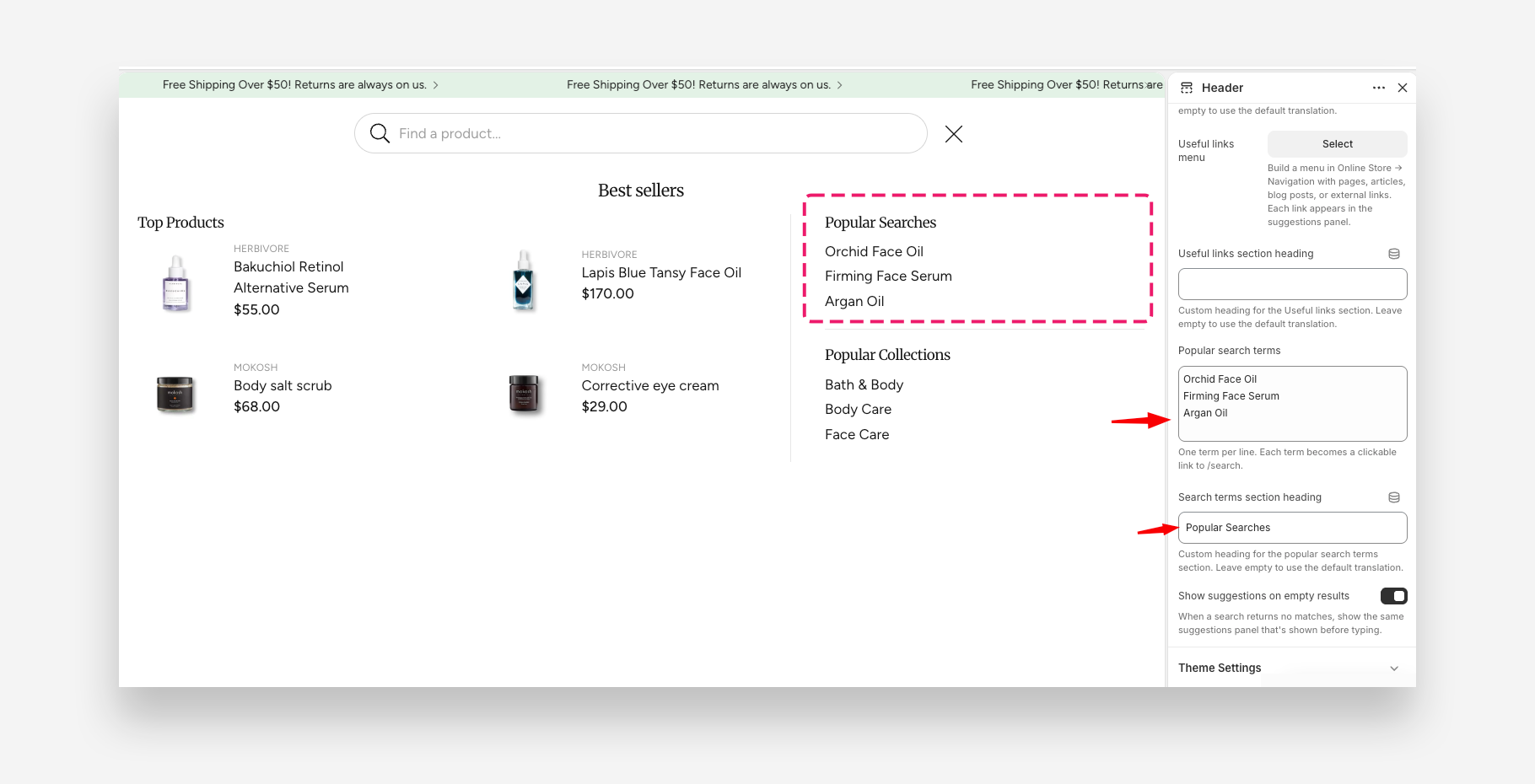Click the Useful links section heading field
Screen dimensions: 1535x784
(x=1292, y=284)
